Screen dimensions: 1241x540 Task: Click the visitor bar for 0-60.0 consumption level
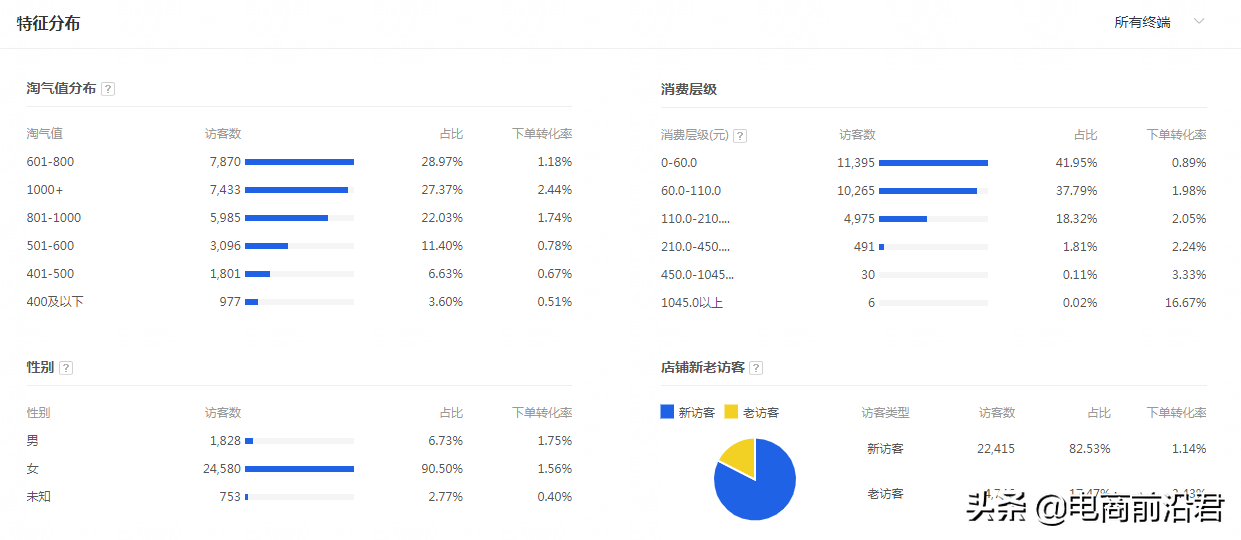(x=933, y=163)
